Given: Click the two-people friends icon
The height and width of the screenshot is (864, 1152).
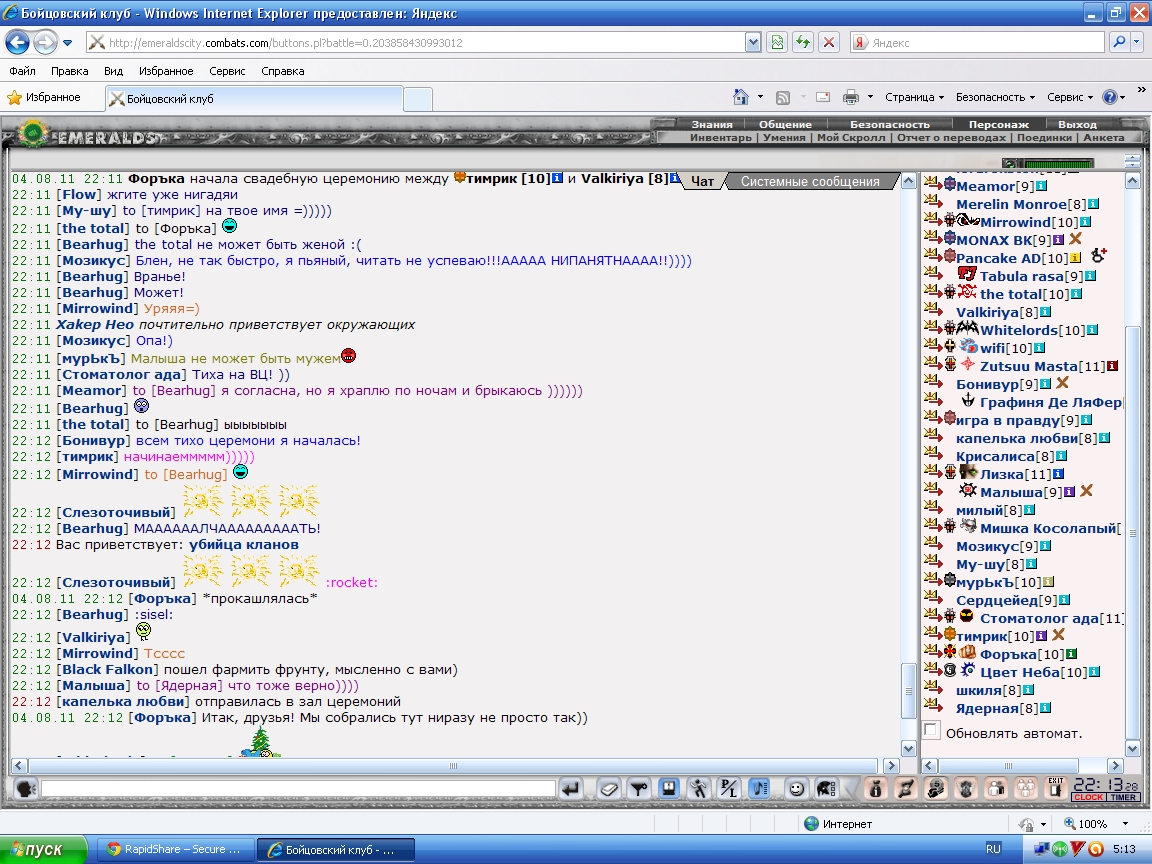Looking at the screenshot, I should [996, 789].
